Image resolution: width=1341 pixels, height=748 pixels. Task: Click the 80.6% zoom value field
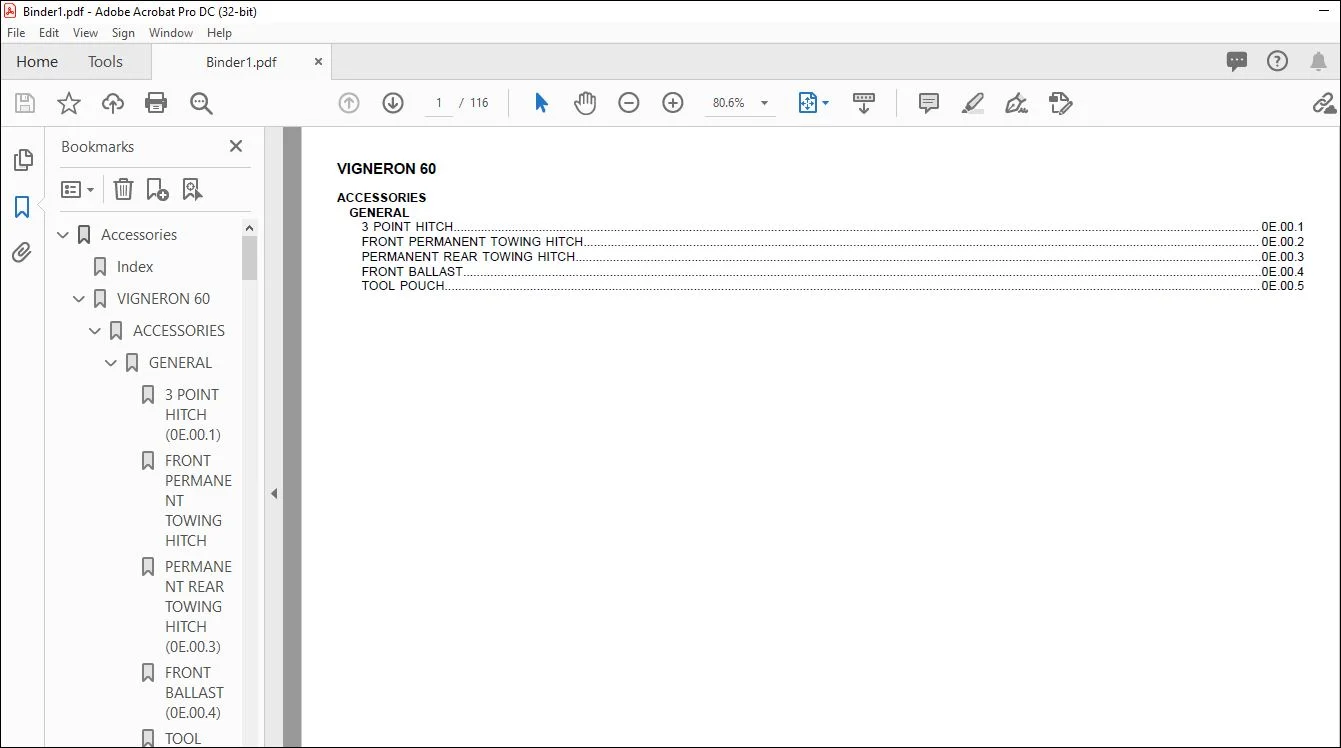coord(729,103)
